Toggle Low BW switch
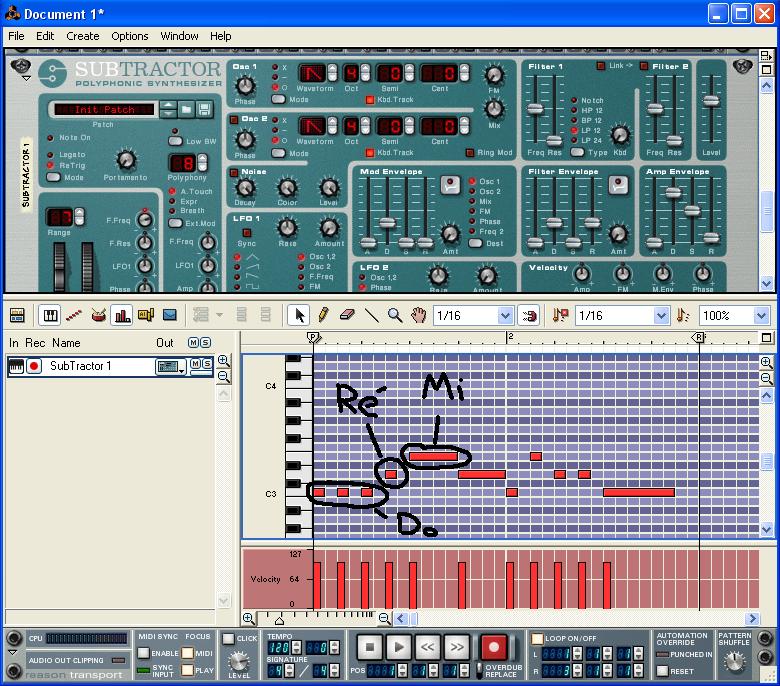780x686 pixels. (175, 141)
